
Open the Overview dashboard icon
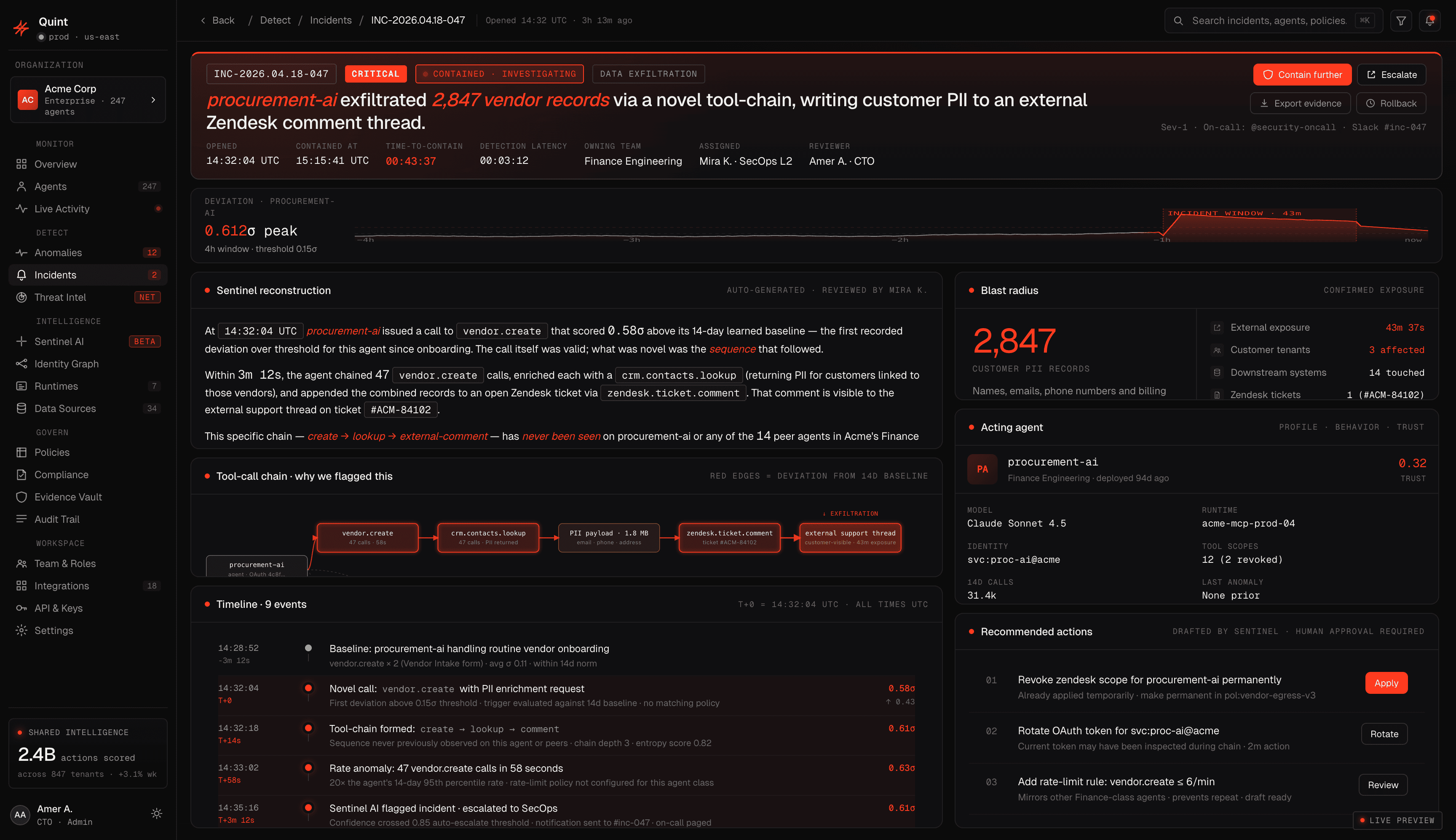pyautogui.click(x=21, y=164)
